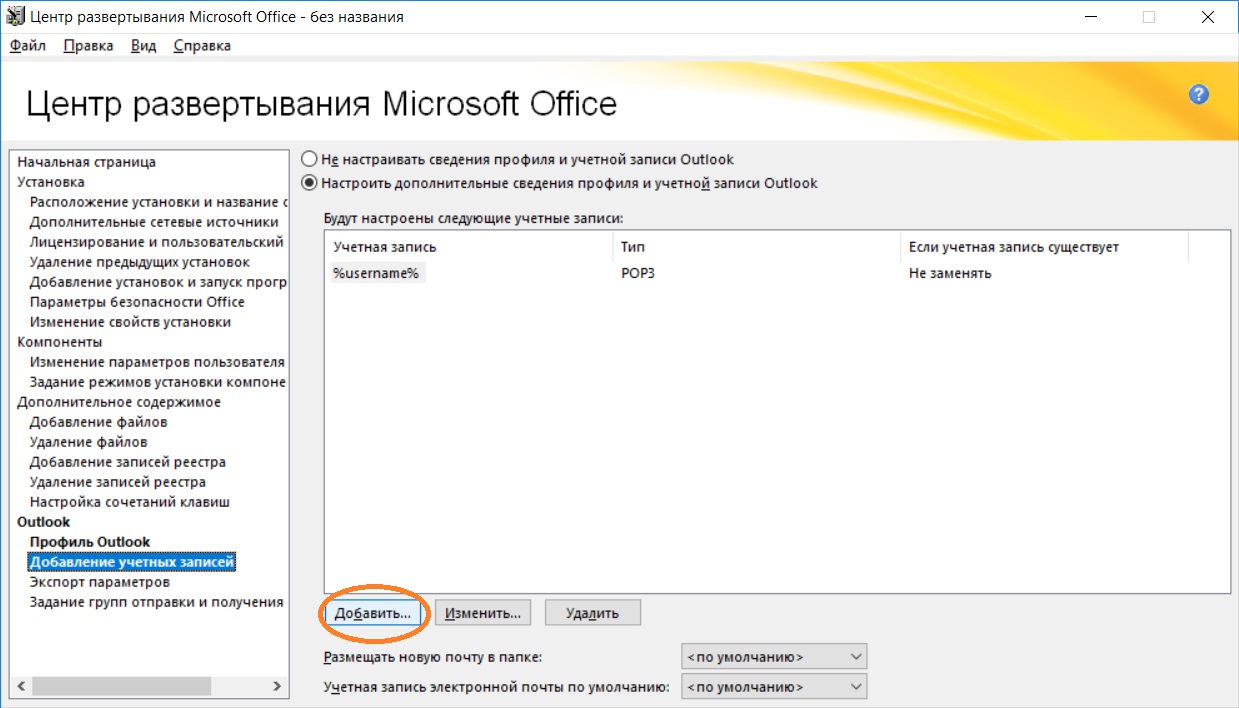
Task: Open the Файл menu
Action: point(28,46)
